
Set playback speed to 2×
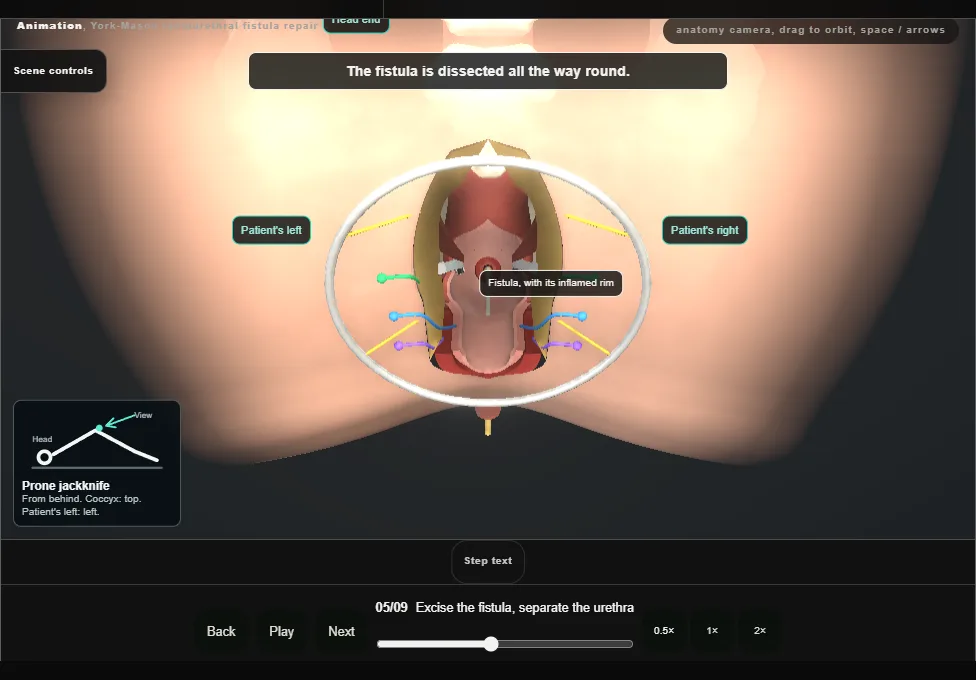[x=760, y=631]
